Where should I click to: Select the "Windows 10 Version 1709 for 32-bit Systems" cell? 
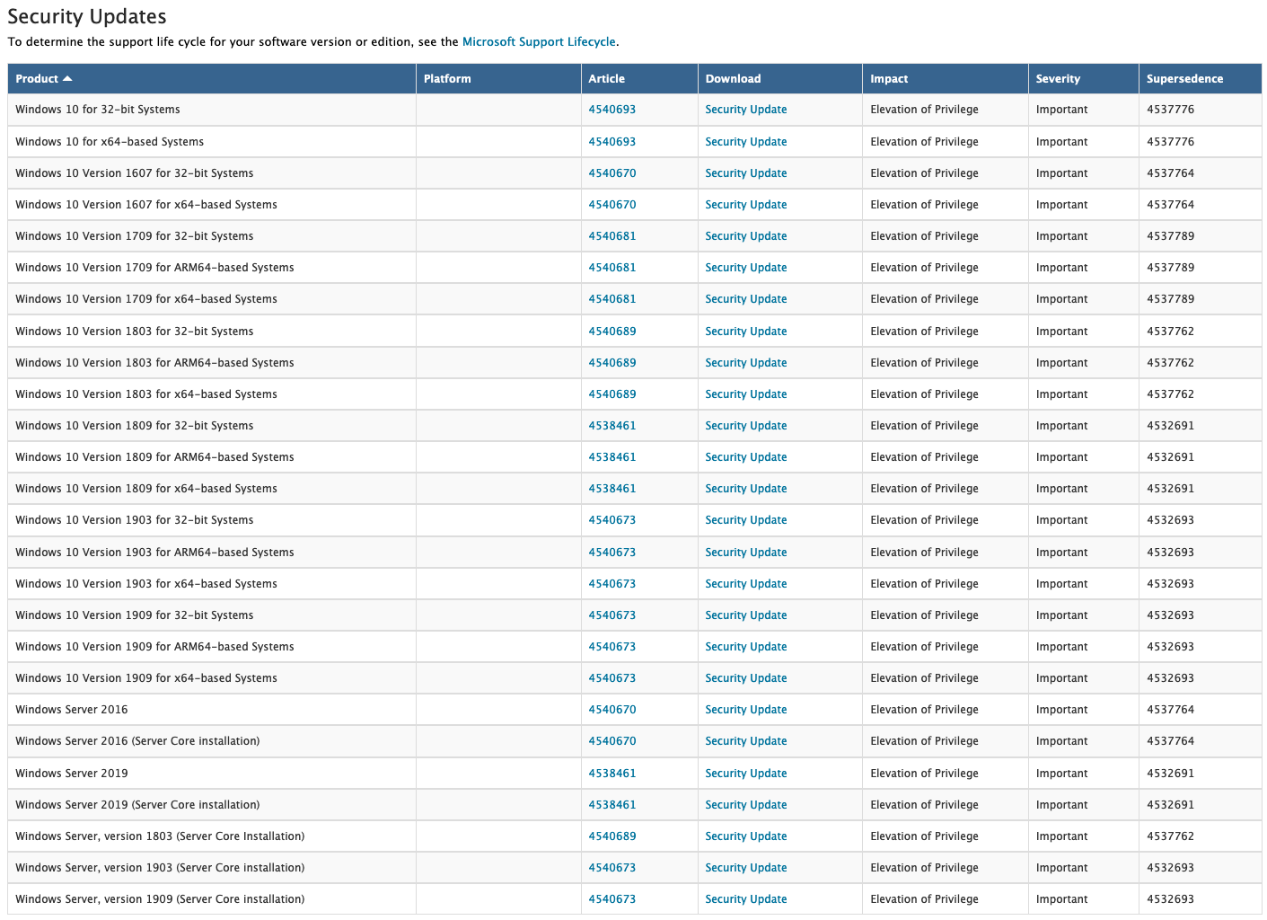[x=212, y=236]
